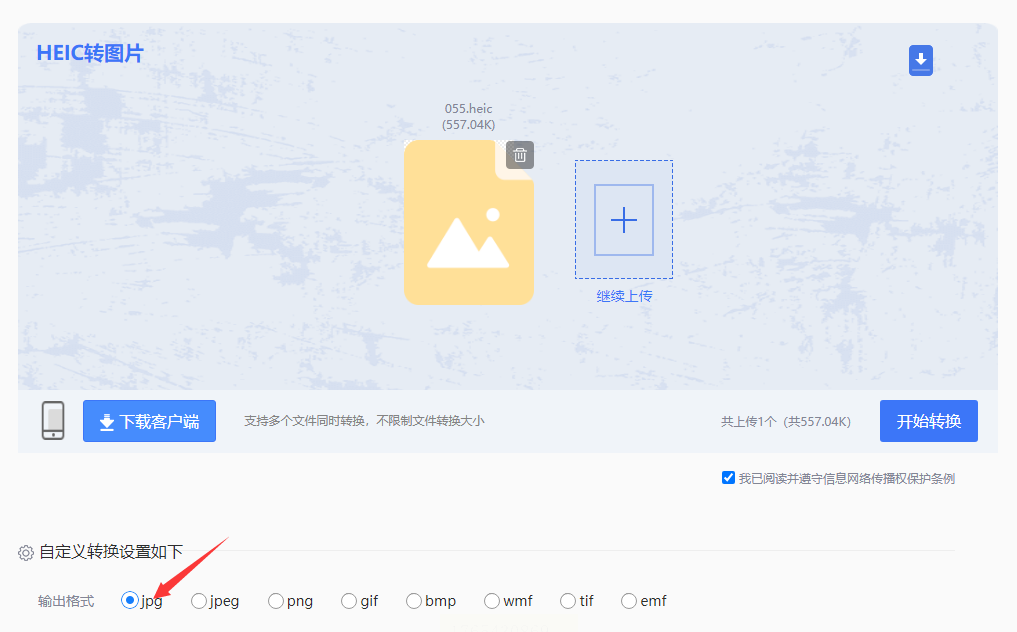Image resolution: width=1017 pixels, height=632 pixels.
Task: Click the 继续上传 link
Action: coord(624,296)
